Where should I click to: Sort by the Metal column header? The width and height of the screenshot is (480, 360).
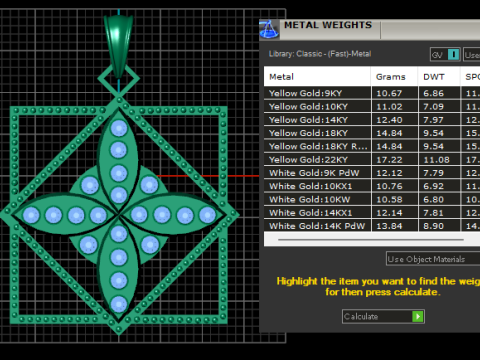317,77
